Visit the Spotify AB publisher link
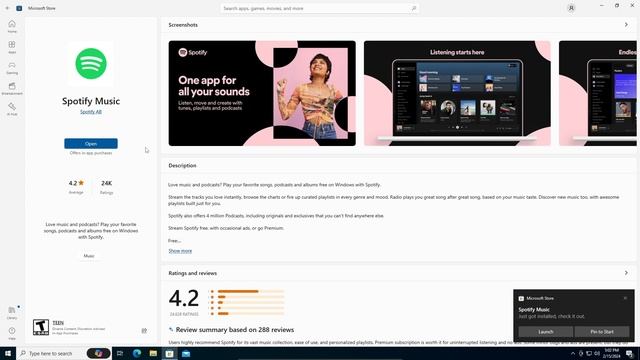The width and height of the screenshot is (640, 360). [x=91, y=112]
